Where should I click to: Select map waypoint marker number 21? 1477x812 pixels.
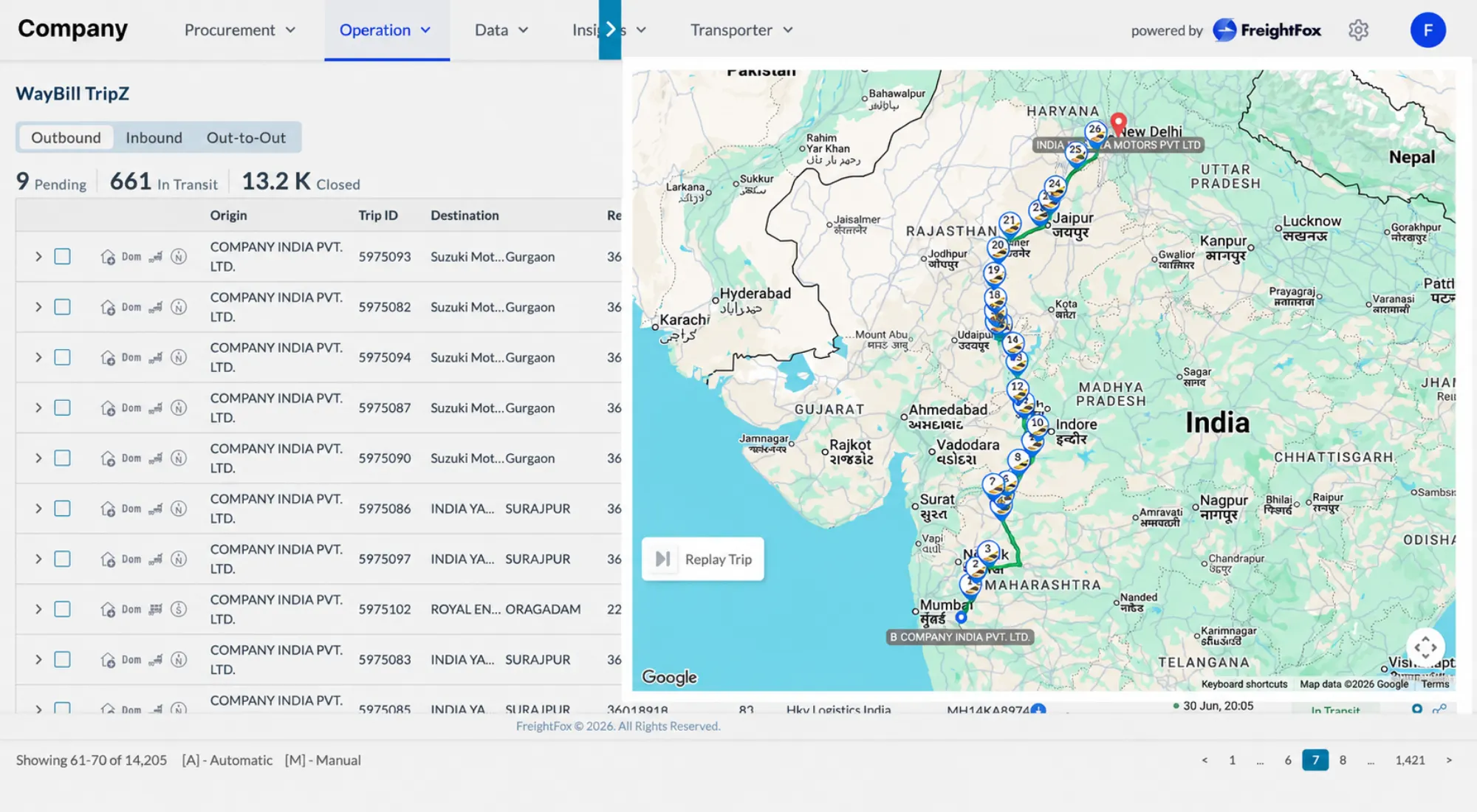click(x=1010, y=223)
